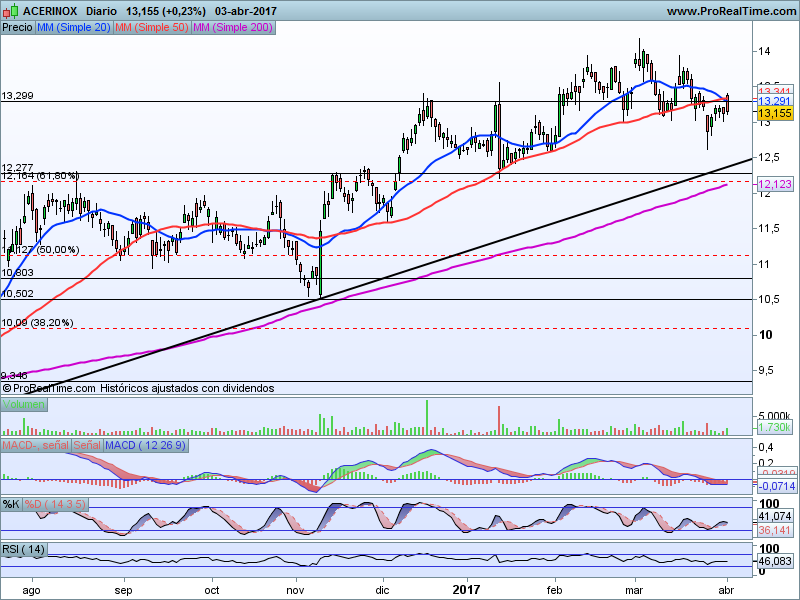Select the 10,803 horizontal level label
800x600 pixels.
coord(17,272)
